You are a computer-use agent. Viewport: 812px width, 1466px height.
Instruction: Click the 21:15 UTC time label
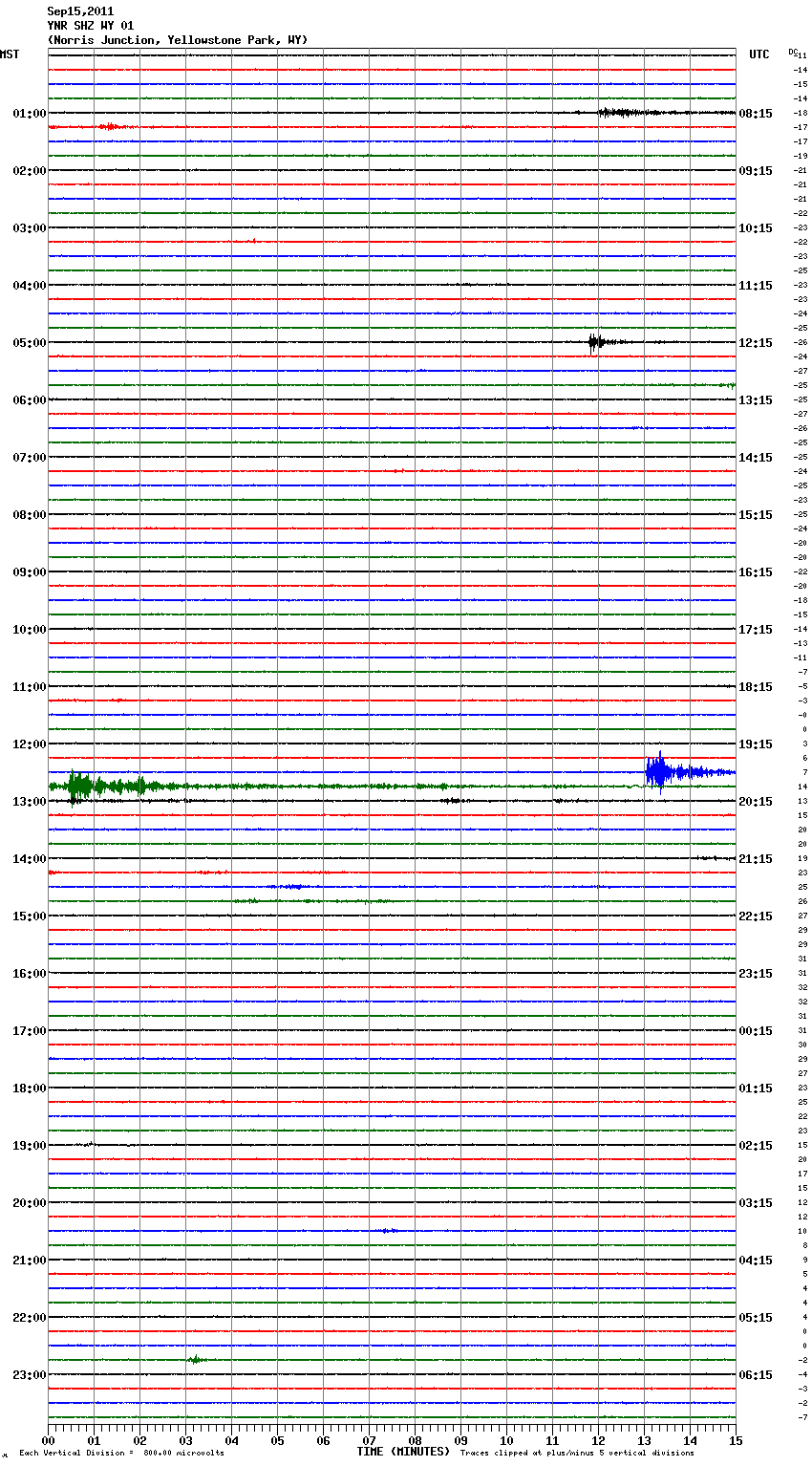pyautogui.click(x=756, y=859)
